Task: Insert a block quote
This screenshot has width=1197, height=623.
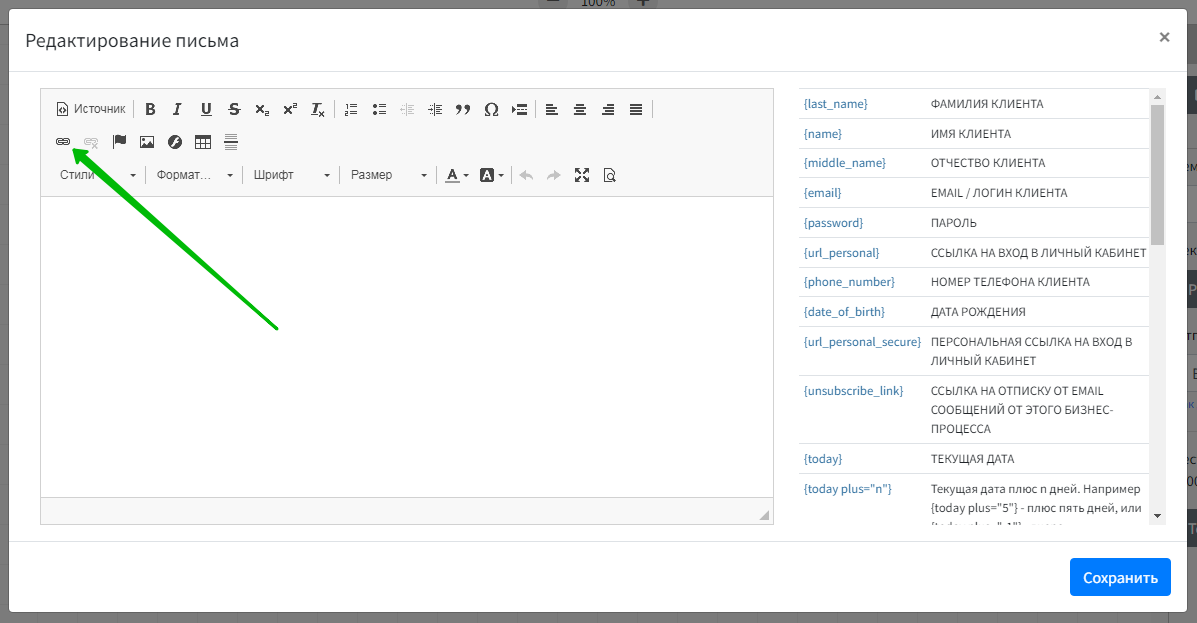Action: [463, 109]
